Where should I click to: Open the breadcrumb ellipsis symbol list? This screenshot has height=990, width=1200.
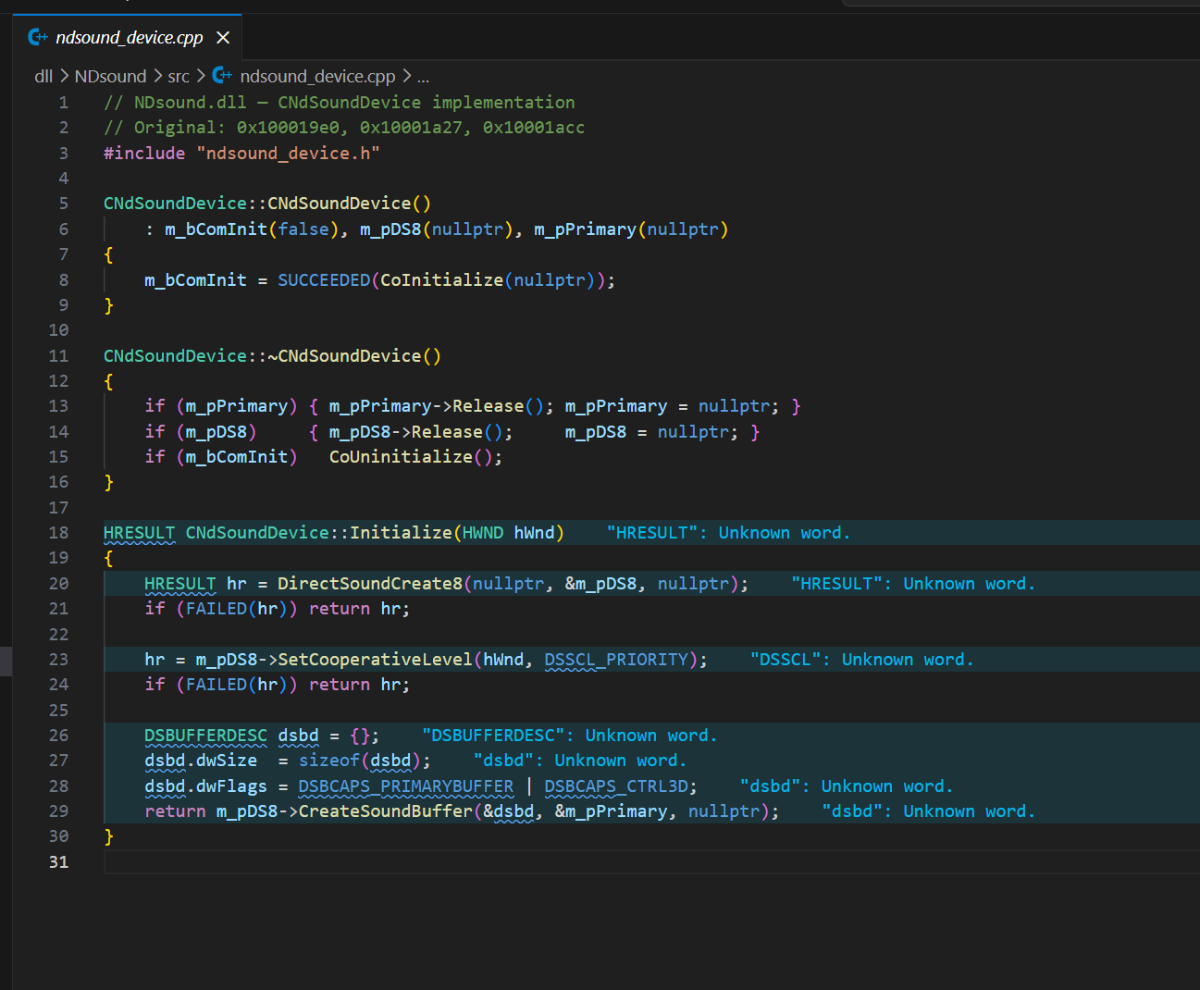click(x=422, y=76)
